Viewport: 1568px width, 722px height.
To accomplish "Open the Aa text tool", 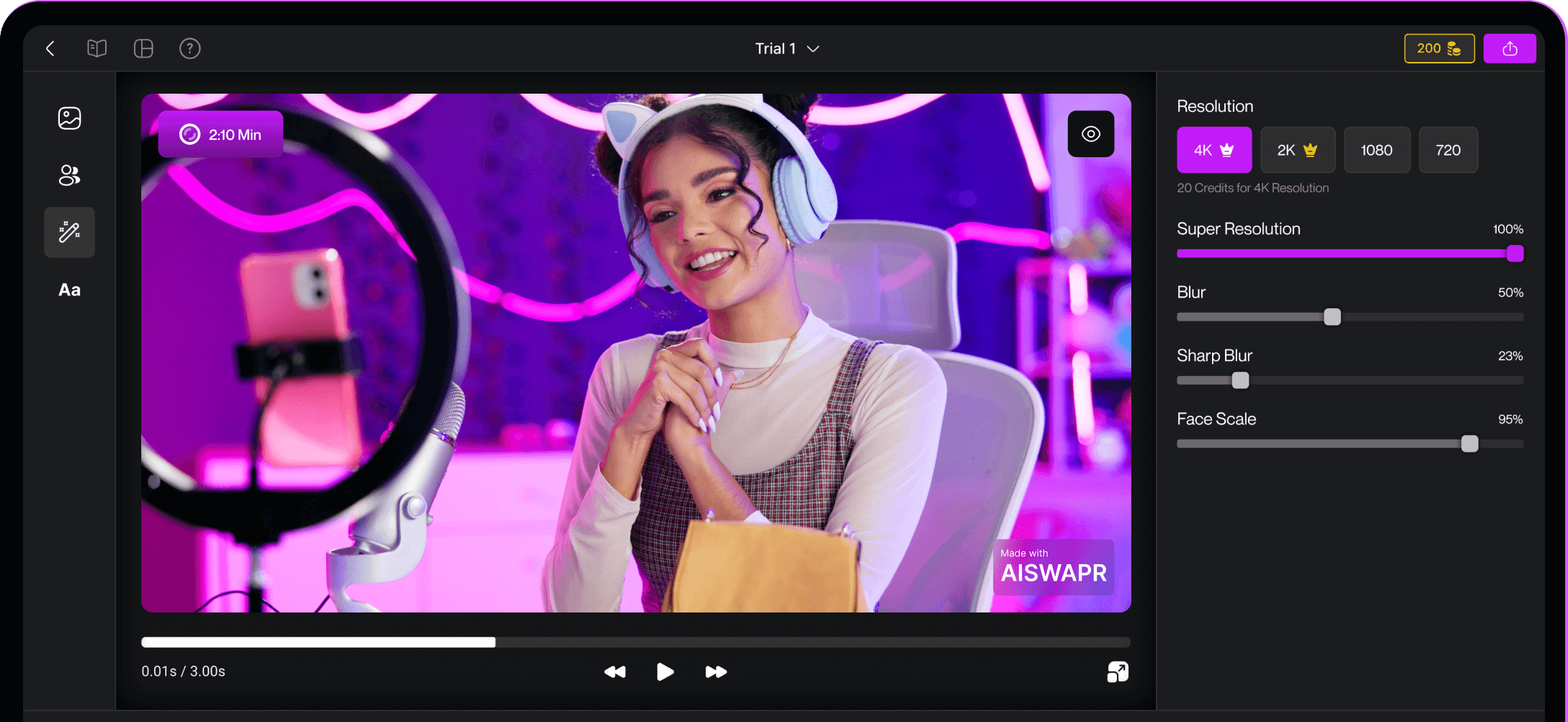I will pos(69,290).
